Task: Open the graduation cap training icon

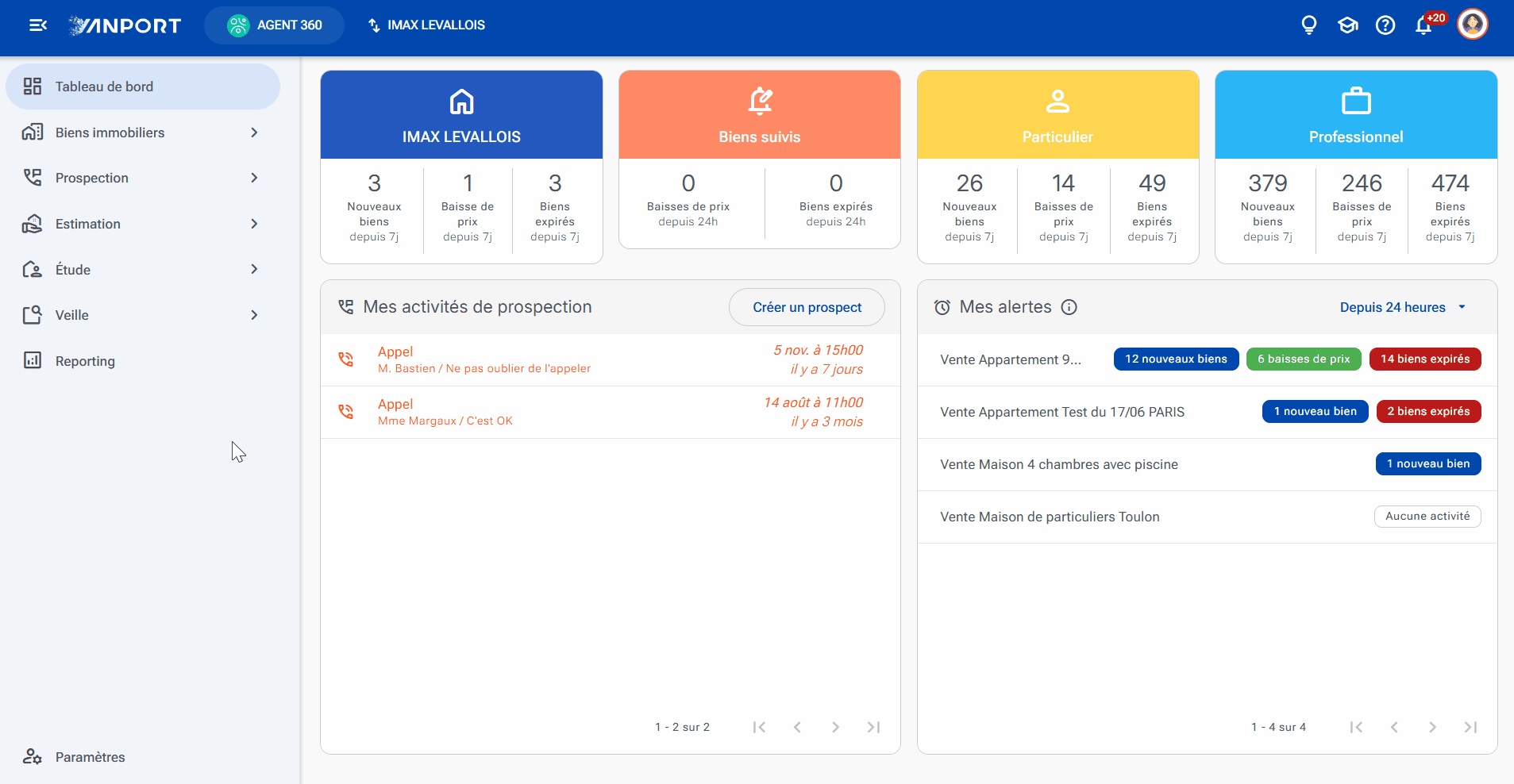Action: tap(1347, 25)
